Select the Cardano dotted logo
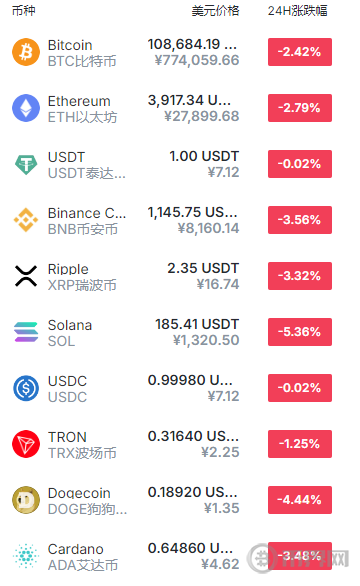360x586 pixels. [x=26, y=556]
